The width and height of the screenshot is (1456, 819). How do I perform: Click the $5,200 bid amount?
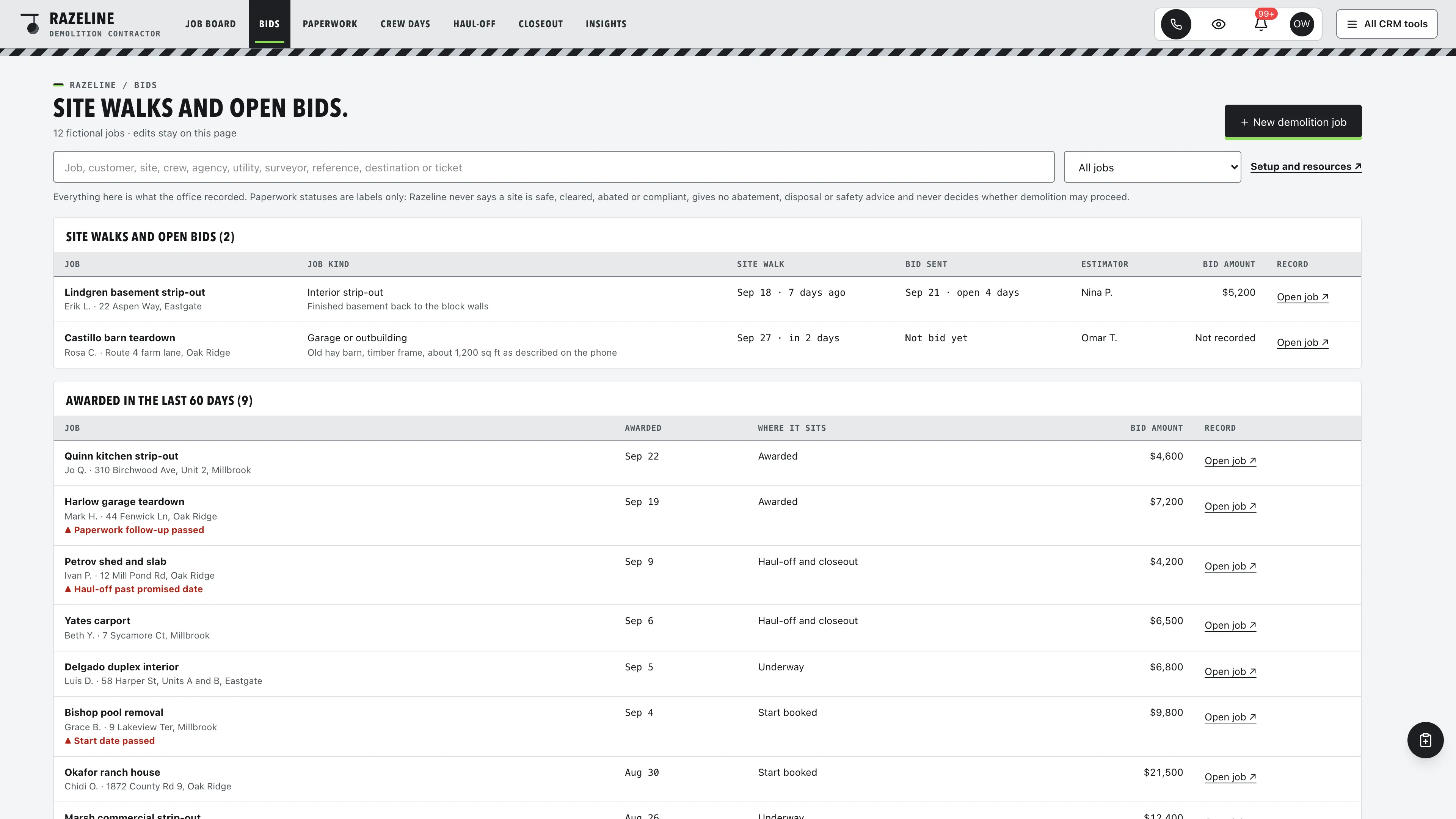click(1238, 292)
